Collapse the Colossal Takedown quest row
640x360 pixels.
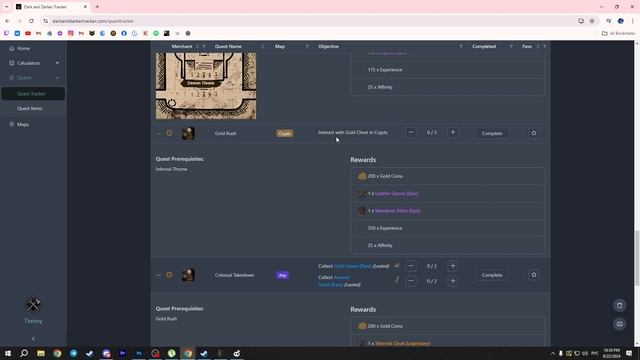click(158, 275)
